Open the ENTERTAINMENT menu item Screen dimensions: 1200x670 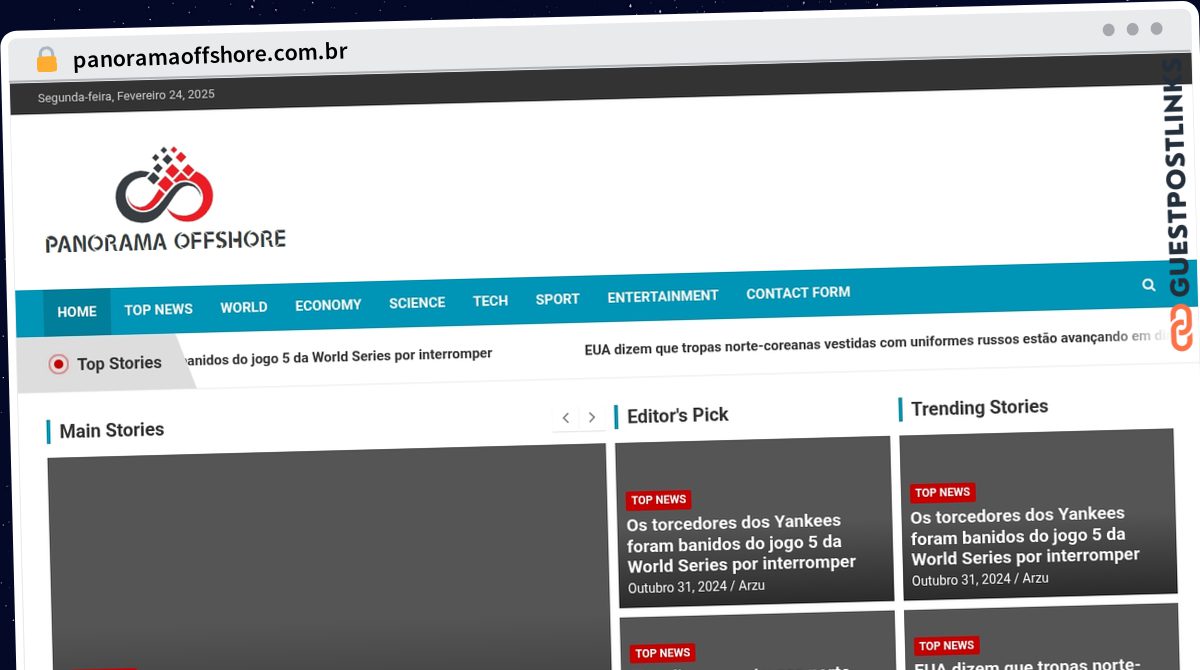point(663,296)
